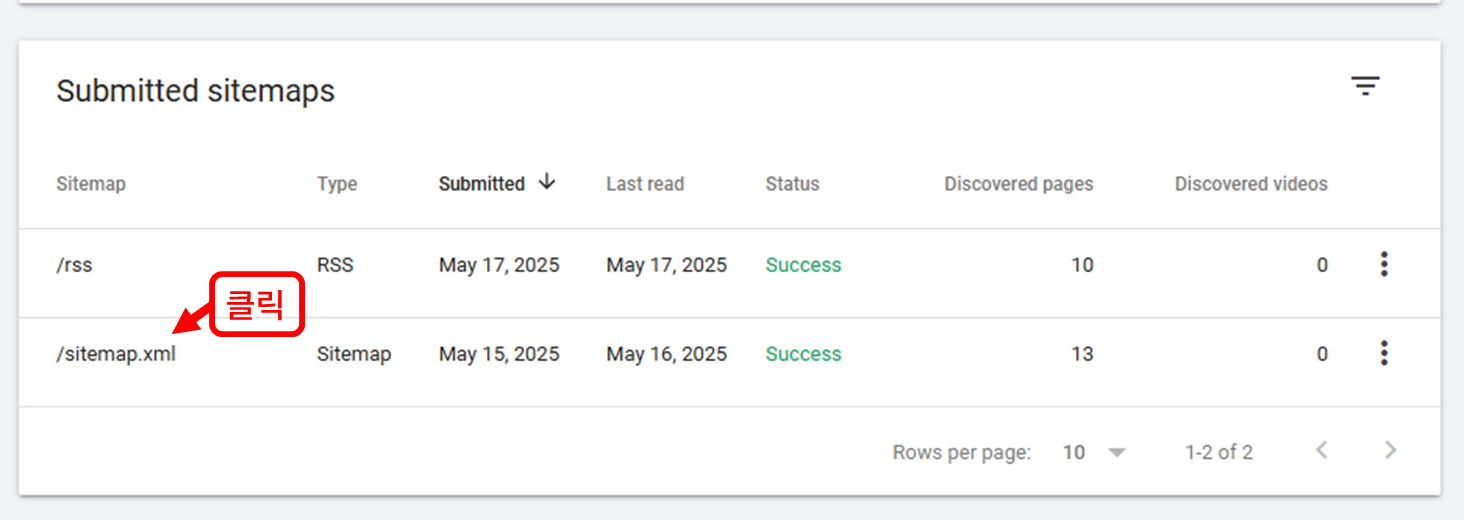This screenshot has width=1464, height=520.
Task: Open the /rss sitemap entry
Action: pyautogui.click(x=74, y=265)
